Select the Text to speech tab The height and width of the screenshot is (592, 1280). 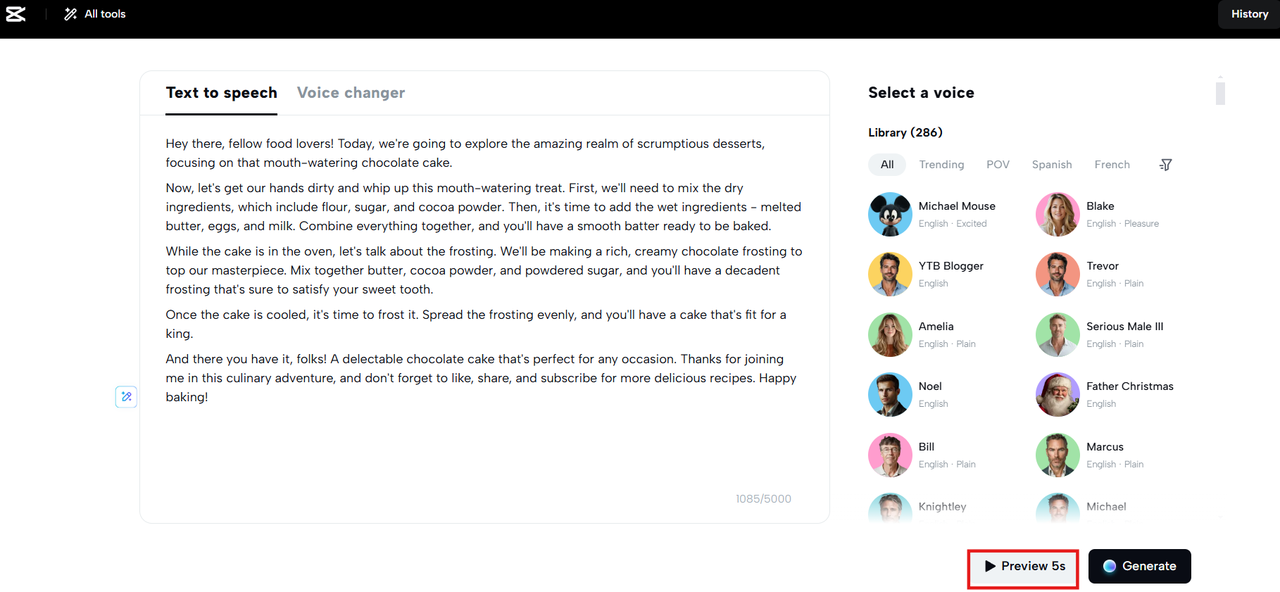221,93
